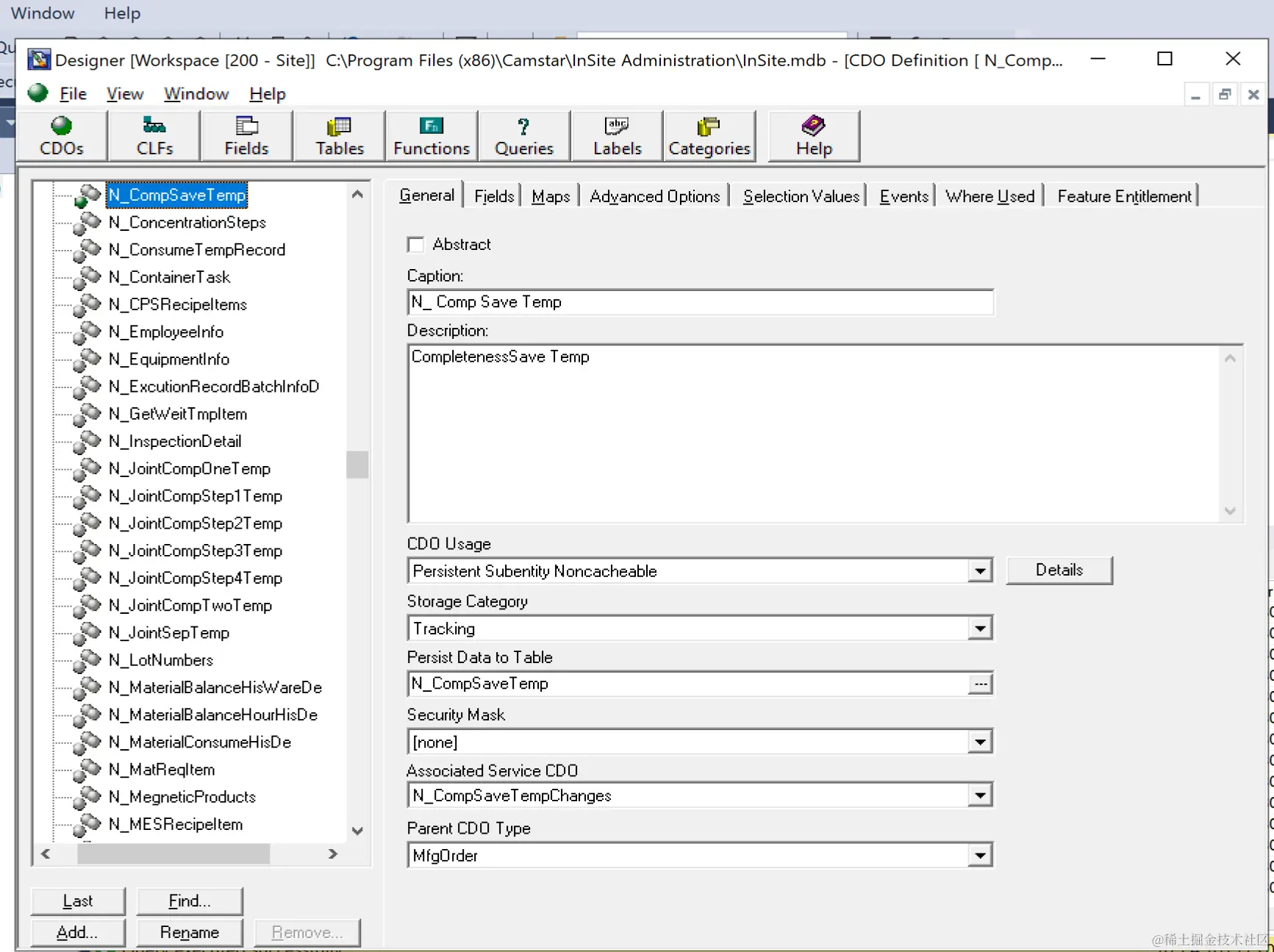
Task: Click the Persist Data to Table browse button
Action: click(x=980, y=684)
